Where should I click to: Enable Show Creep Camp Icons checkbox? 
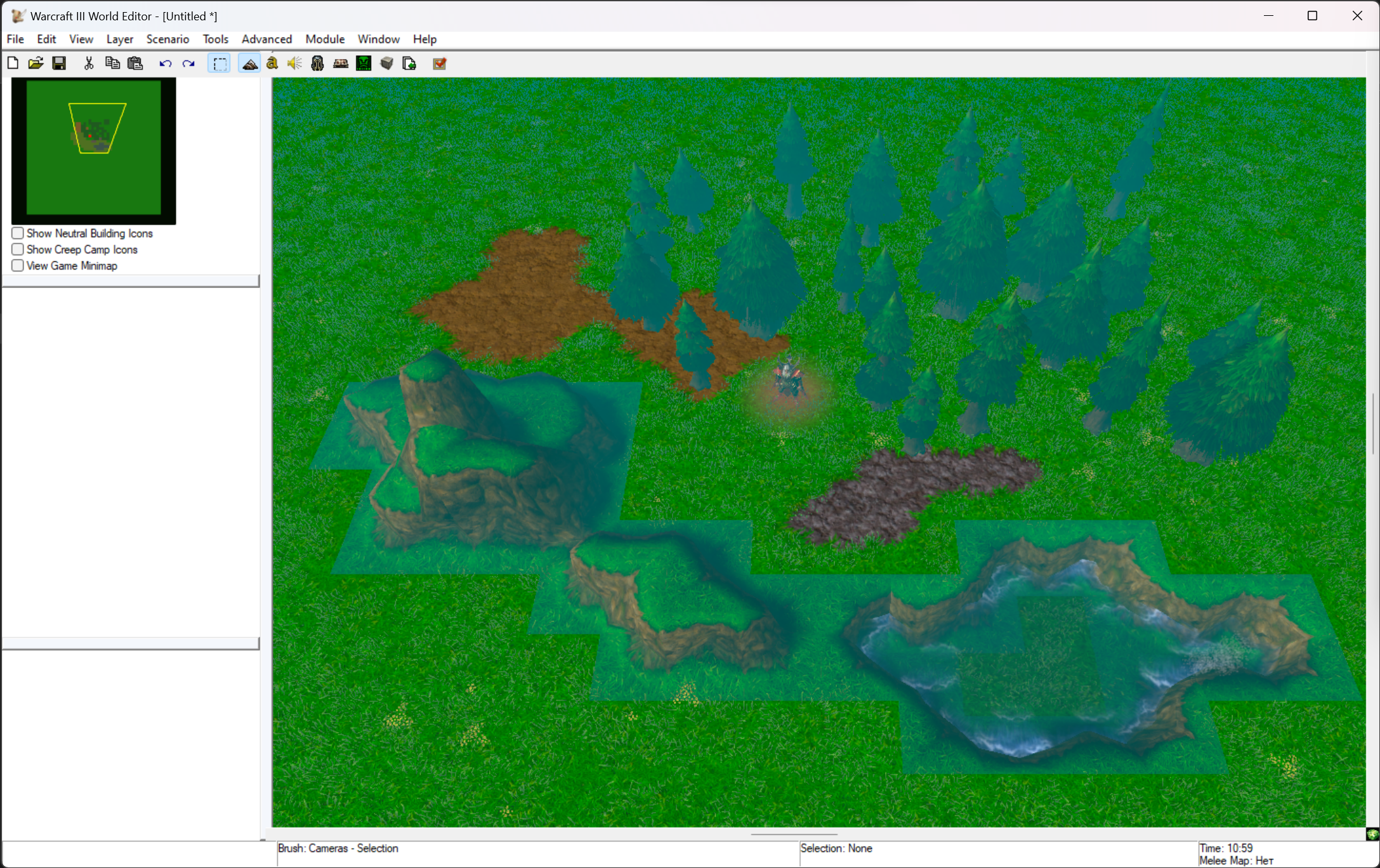coord(18,249)
